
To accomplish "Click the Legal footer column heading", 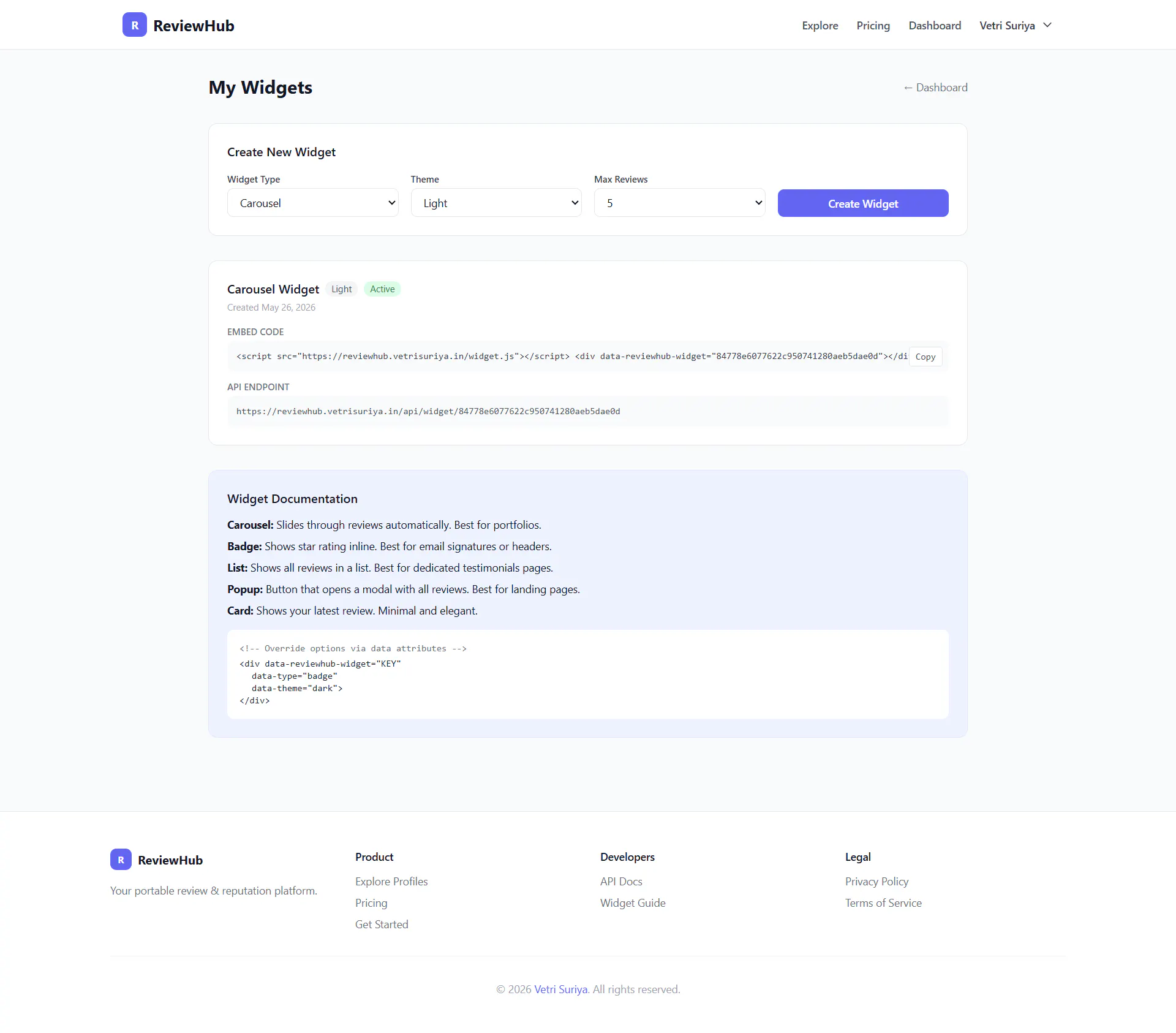I will coord(858,857).
